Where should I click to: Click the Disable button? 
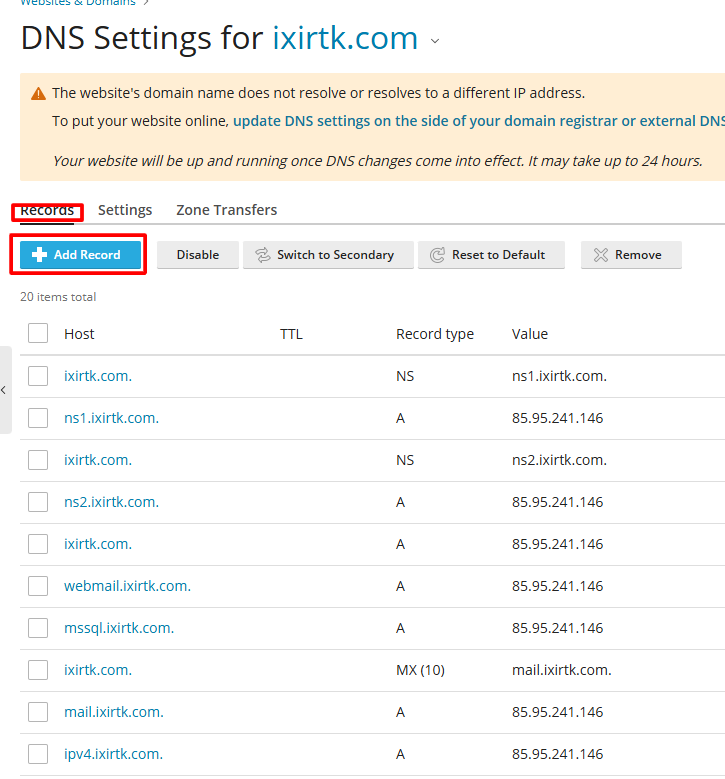coord(198,255)
